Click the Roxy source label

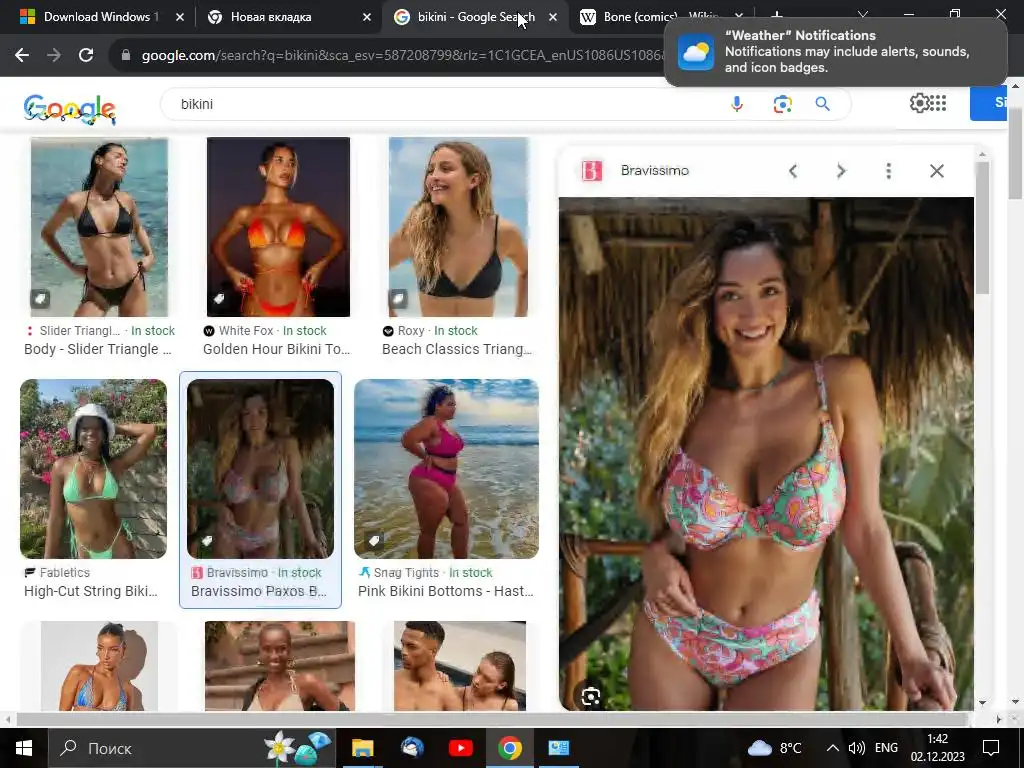411,331
